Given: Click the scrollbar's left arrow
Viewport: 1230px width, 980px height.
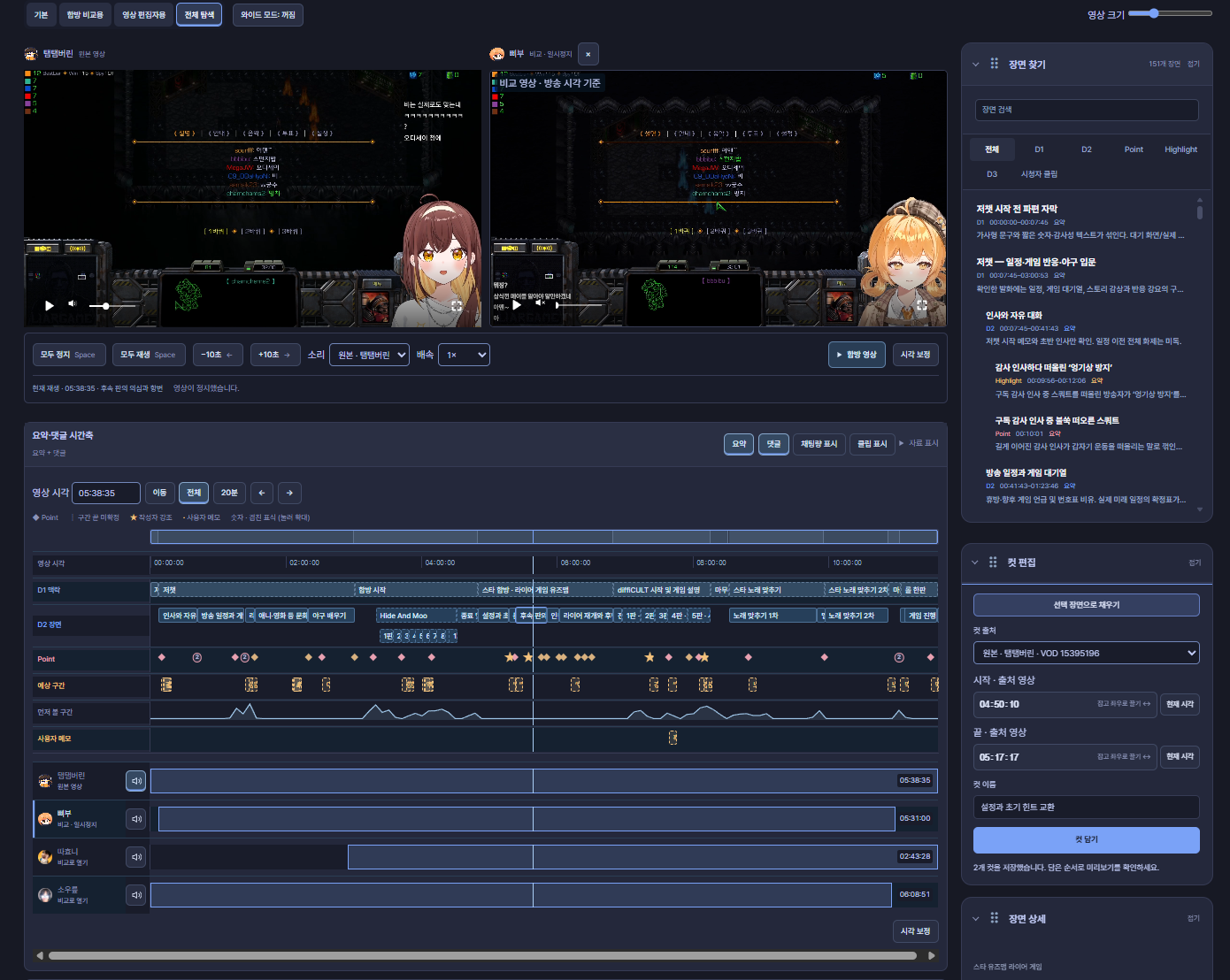Looking at the screenshot, I should [x=39, y=955].
